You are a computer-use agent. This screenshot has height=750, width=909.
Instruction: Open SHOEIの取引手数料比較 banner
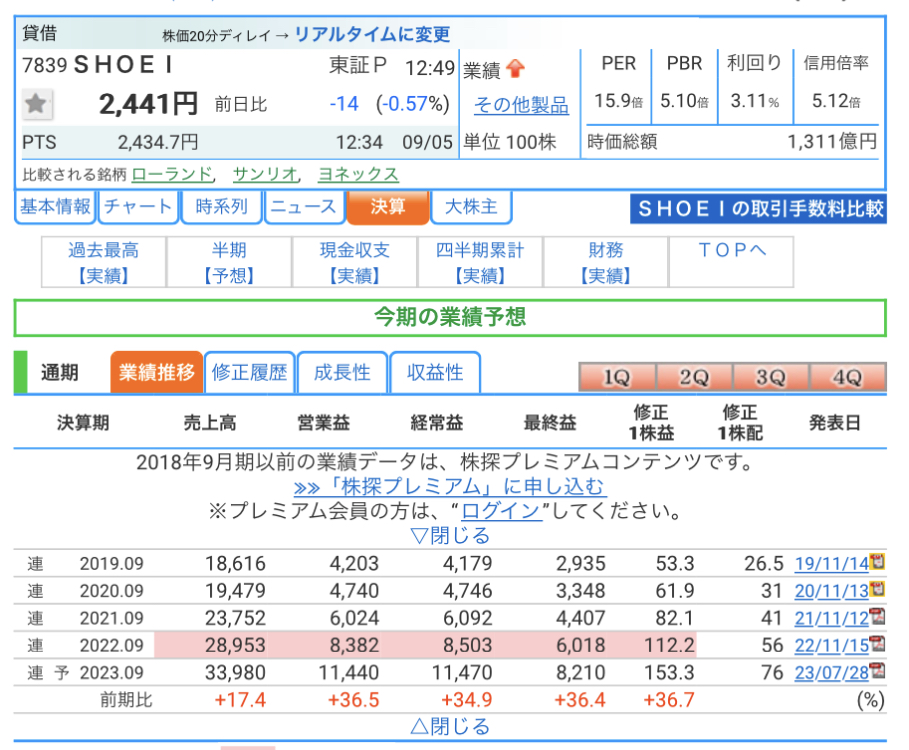[758, 209]
